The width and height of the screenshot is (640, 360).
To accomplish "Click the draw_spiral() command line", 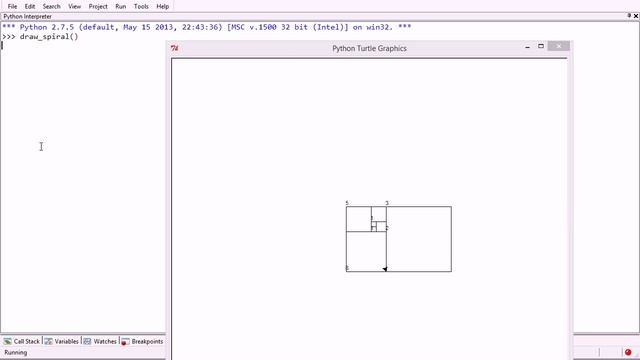I will pyautogui.click(x=40, y=37).
